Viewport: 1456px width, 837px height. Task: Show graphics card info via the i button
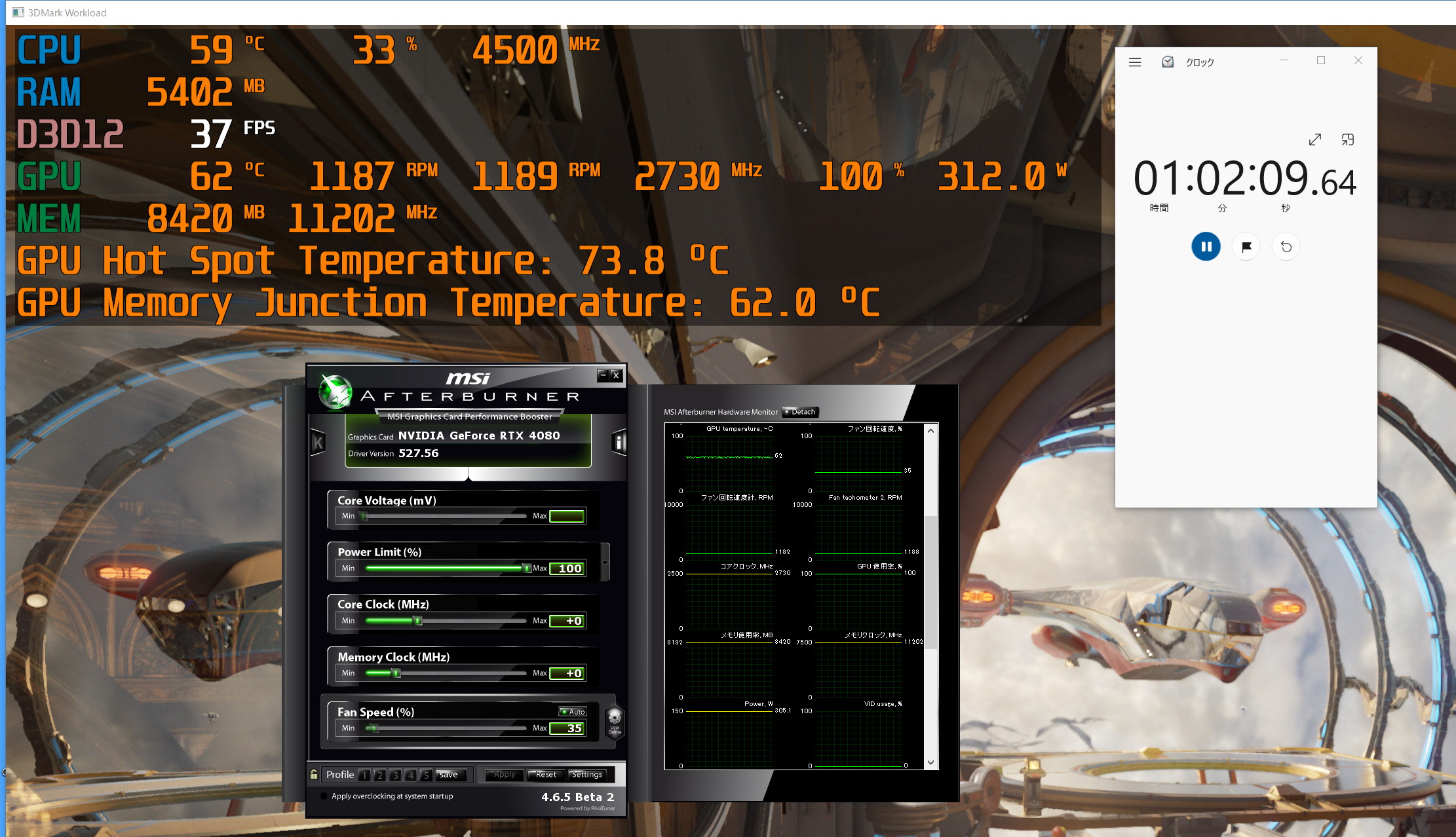coord(619,443)
